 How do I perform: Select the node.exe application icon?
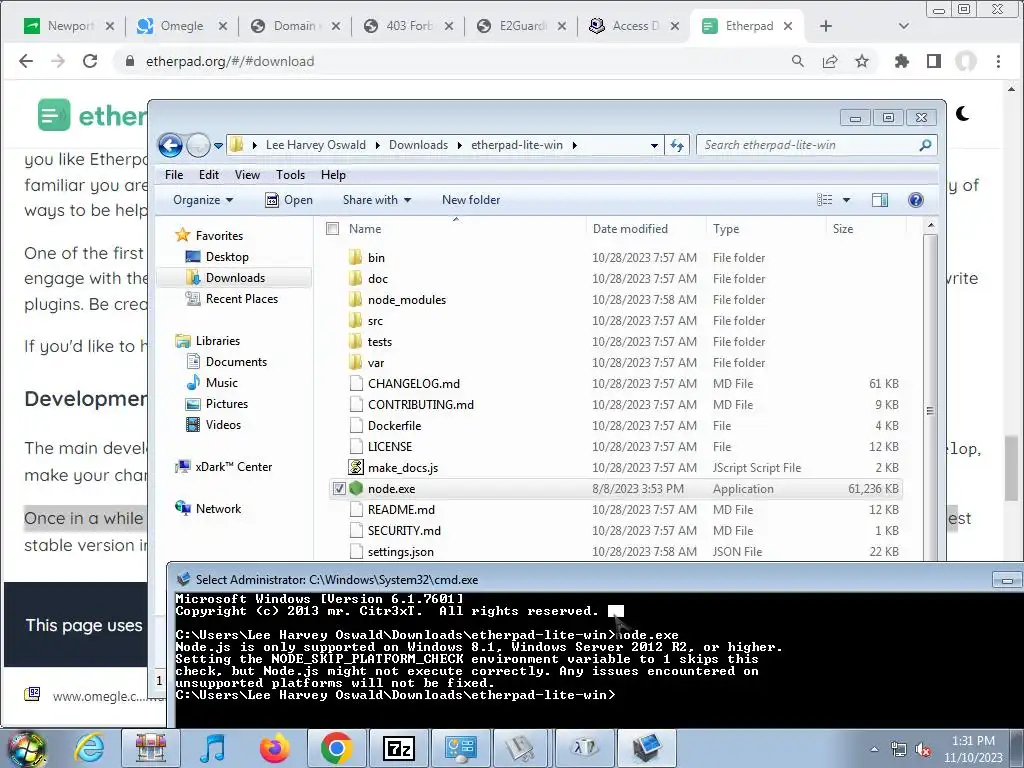(356, 488)
